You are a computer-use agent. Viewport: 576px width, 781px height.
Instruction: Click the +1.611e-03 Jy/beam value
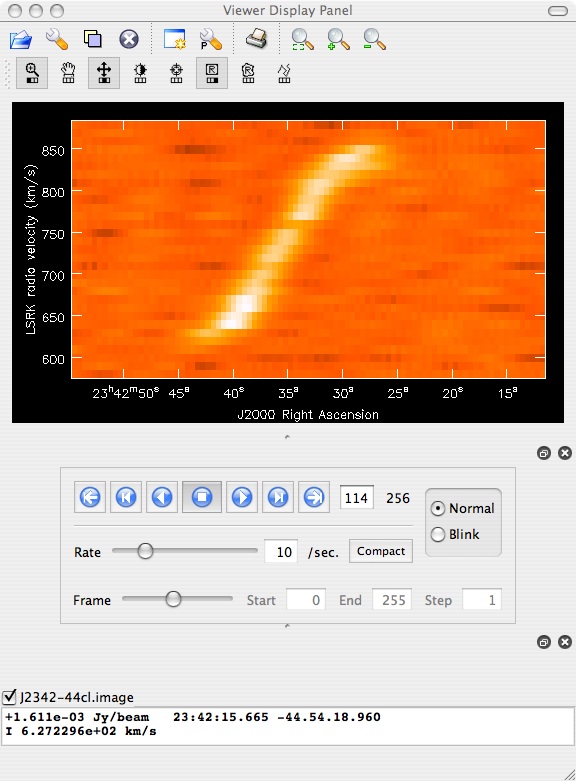point(77,717)
